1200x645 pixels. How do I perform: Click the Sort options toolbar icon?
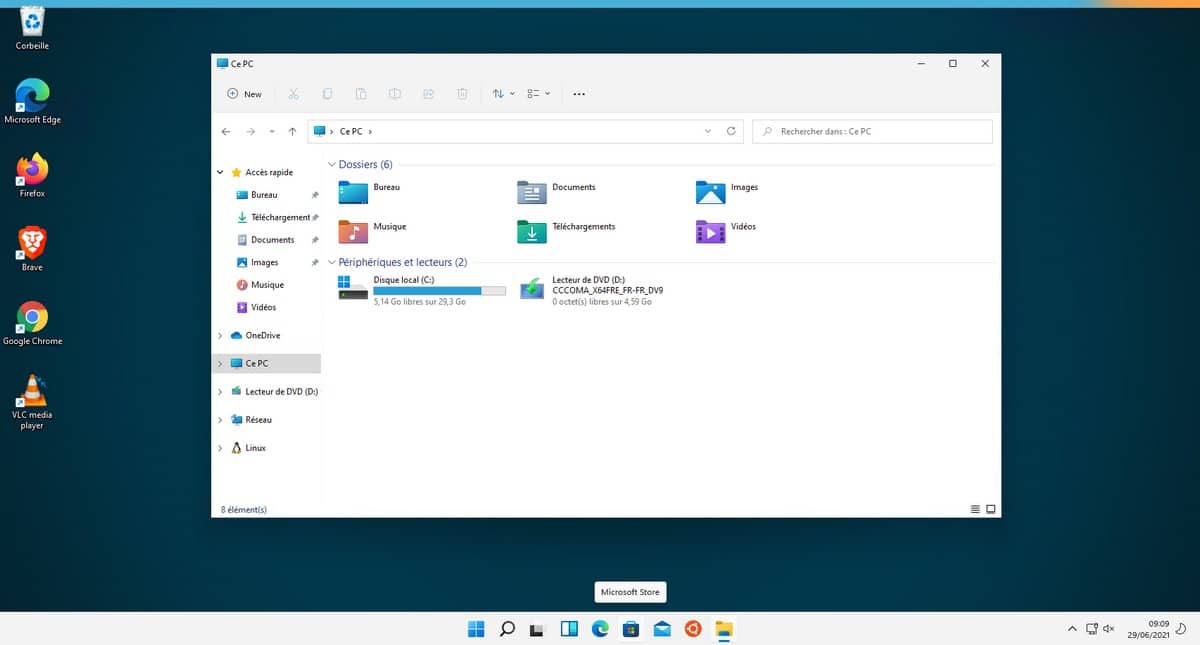pos(503,94)
